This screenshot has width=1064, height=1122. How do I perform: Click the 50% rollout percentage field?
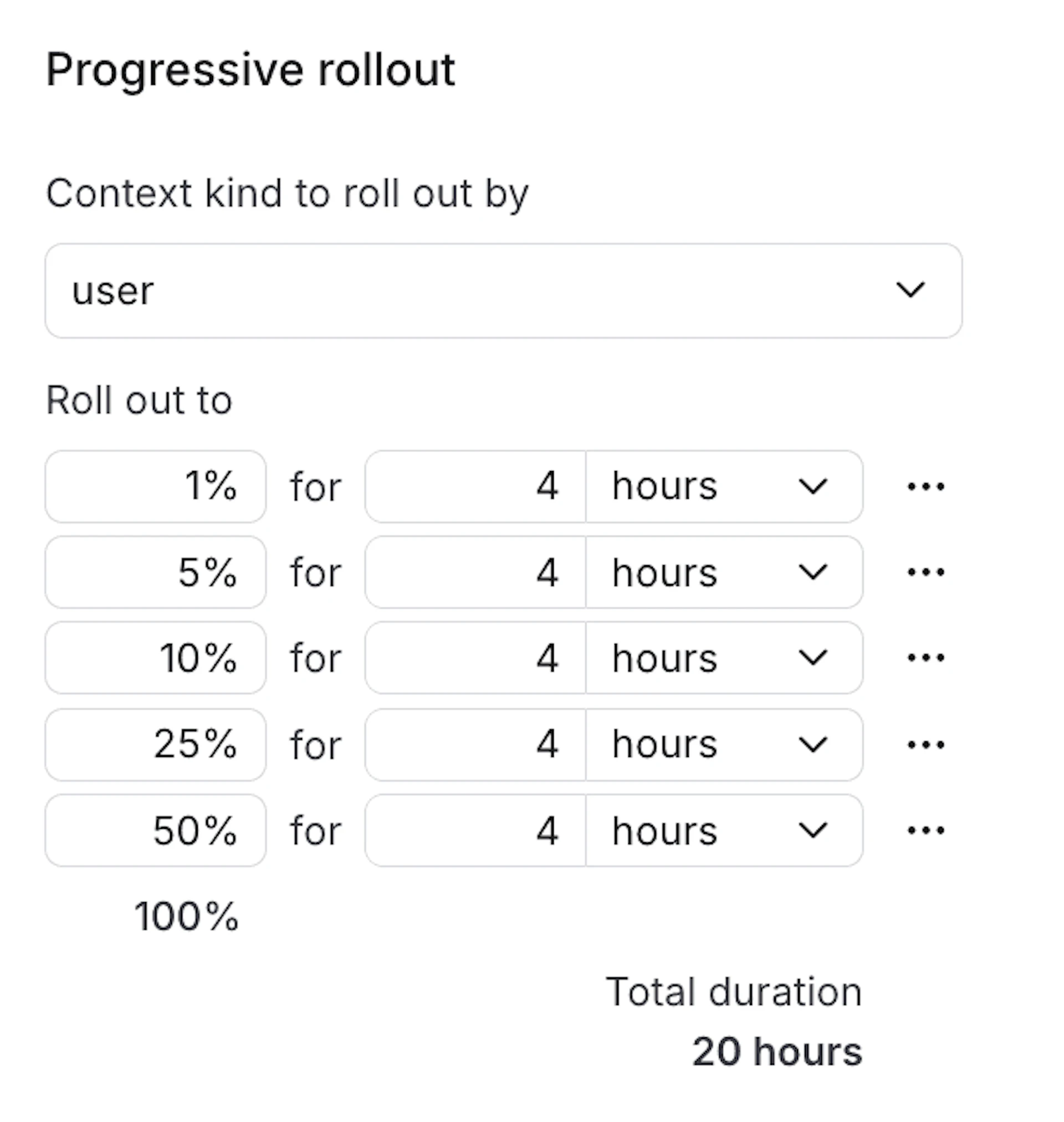point(155,831)
